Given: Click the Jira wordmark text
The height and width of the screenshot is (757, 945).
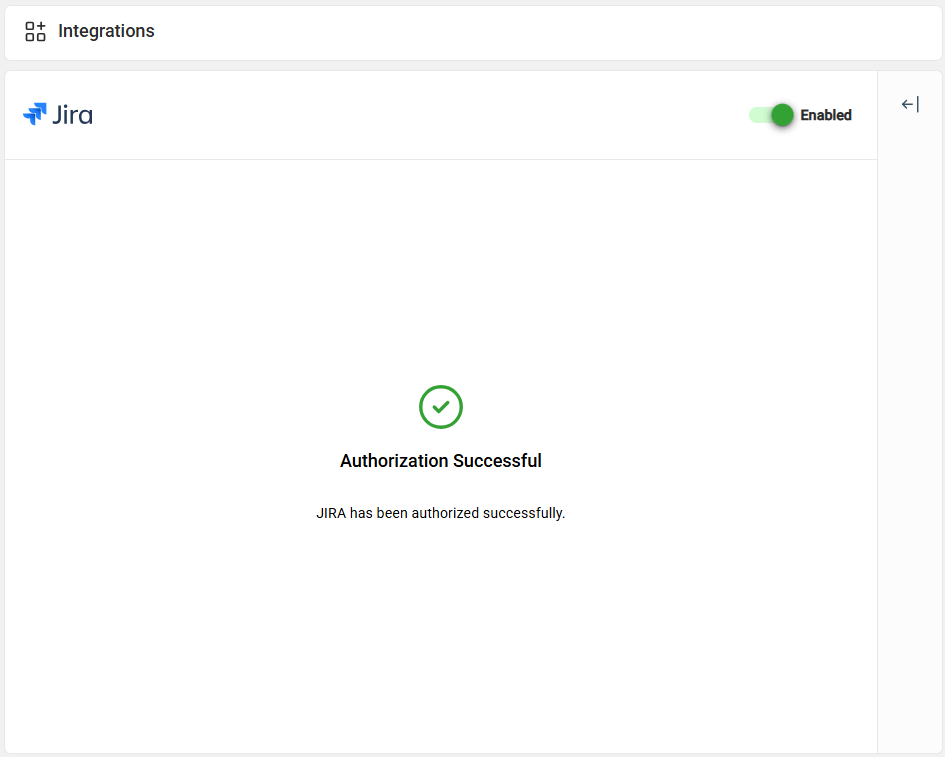Looking at the screenshot, I should [72, 115].
